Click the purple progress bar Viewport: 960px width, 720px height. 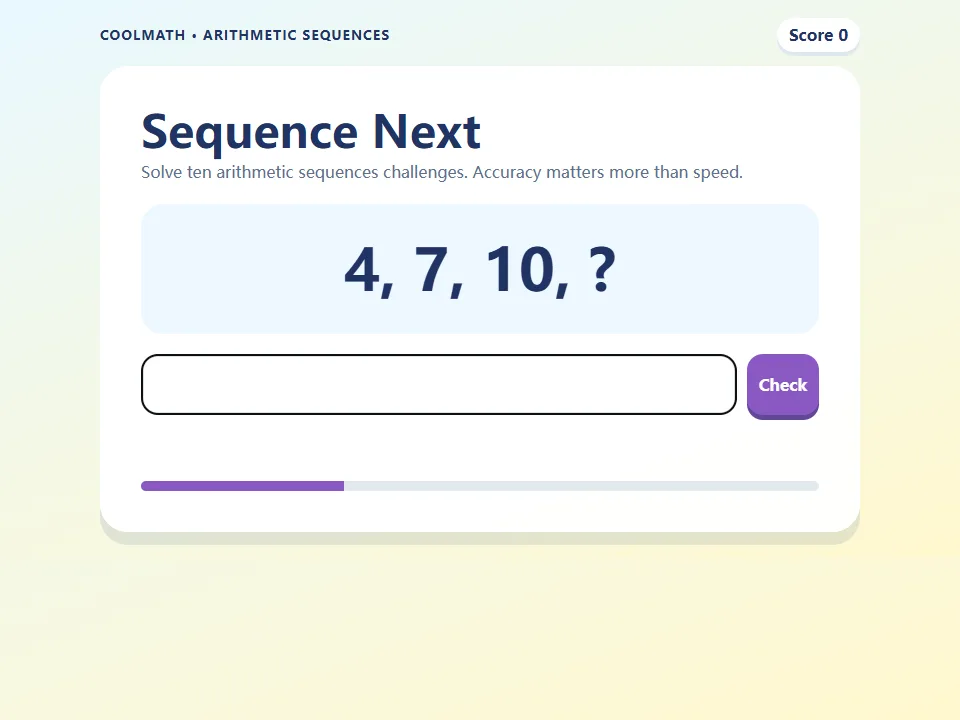point(479,486)
